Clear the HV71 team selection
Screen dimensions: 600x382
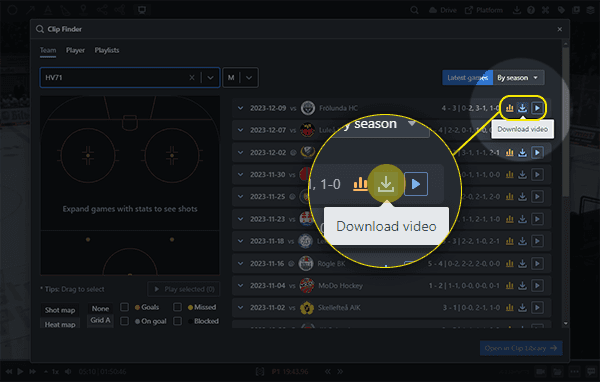pos(192,78)
